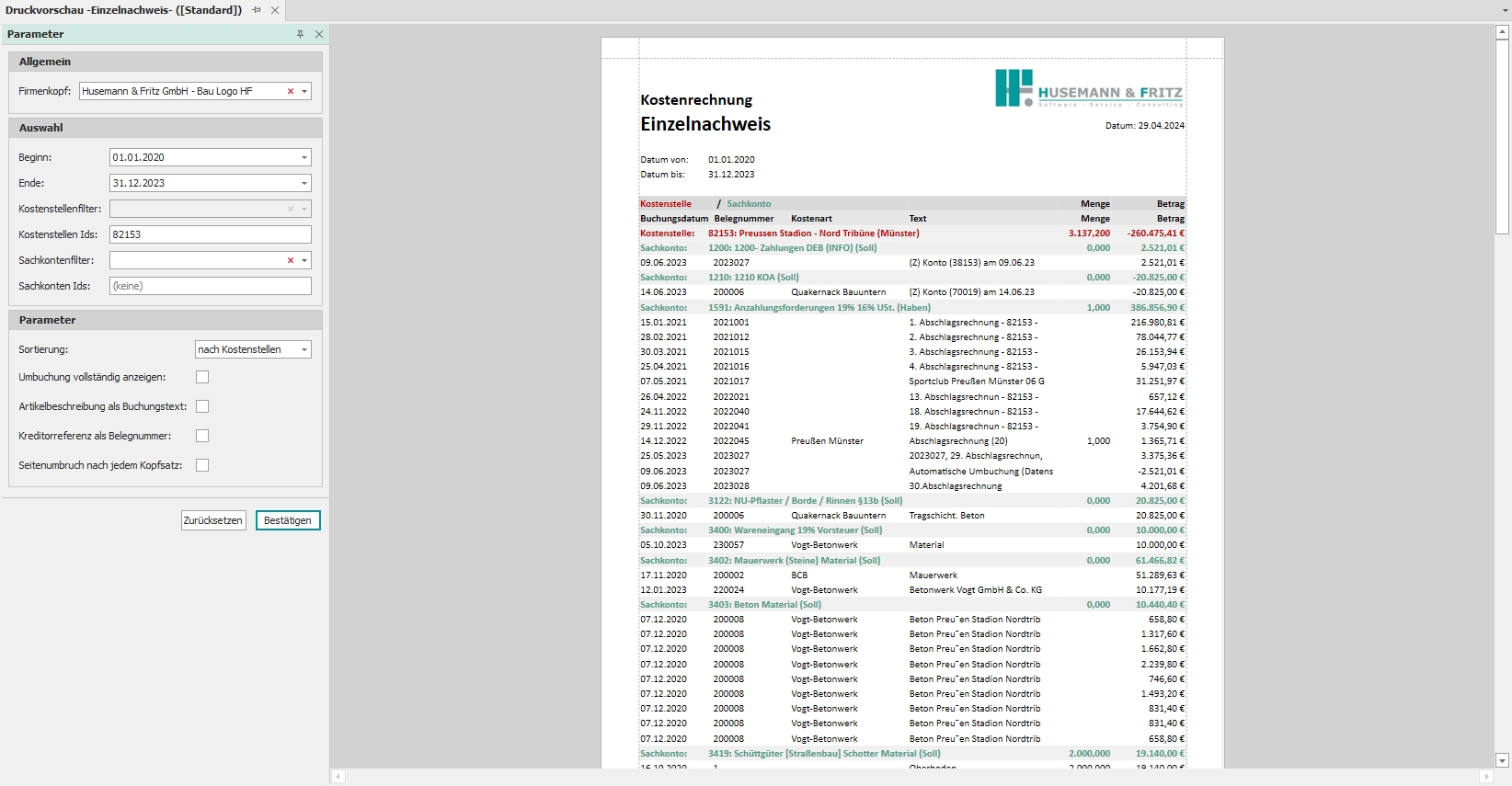Clear the Sachkontenfilter with red X
The width and height of the screenshot is (1512, 786).
point(291,260)
